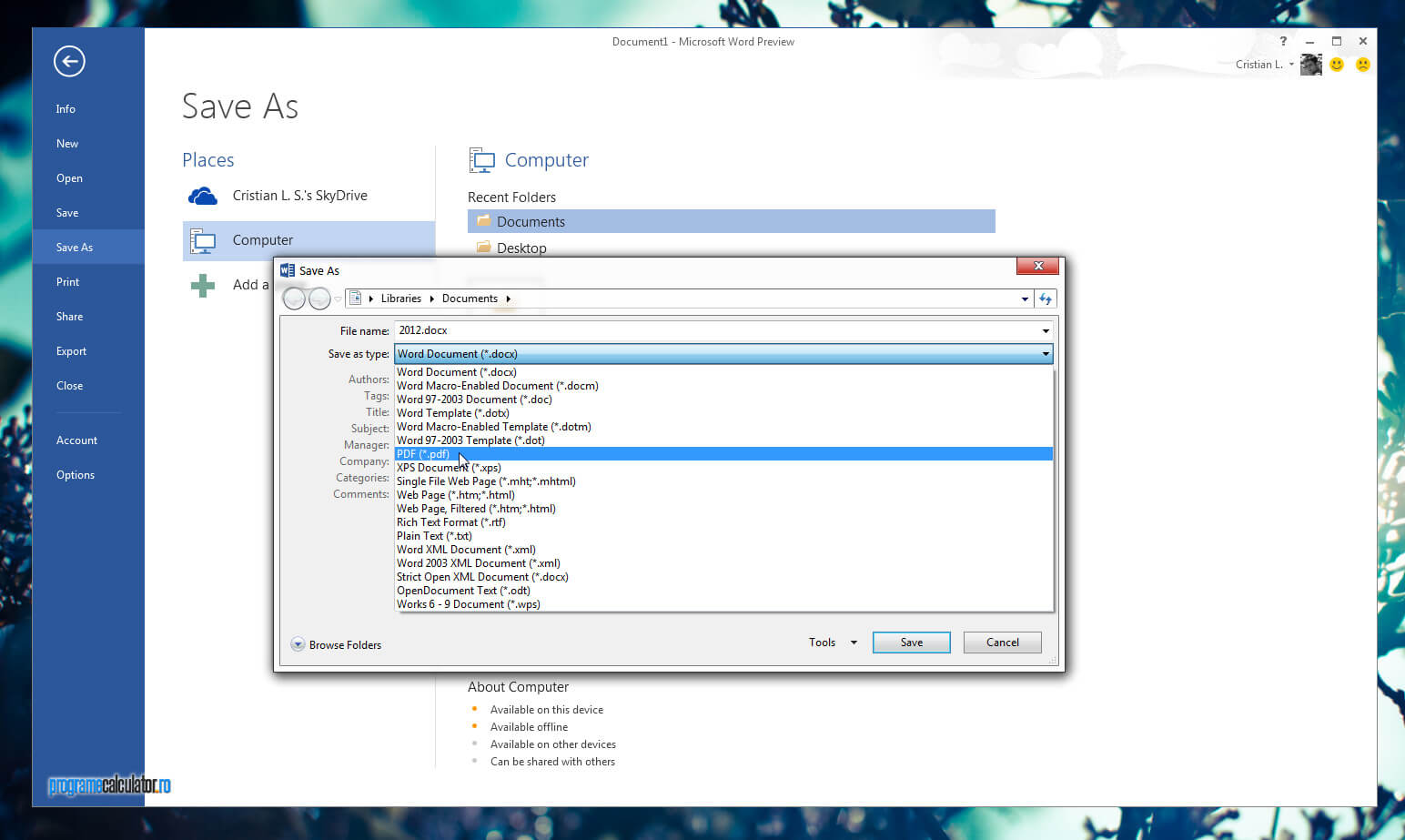Image resolution: width=1405 pixels, height=840 pixels.
Task: Open Account in backstage sidebar
Action: point(88,440)
